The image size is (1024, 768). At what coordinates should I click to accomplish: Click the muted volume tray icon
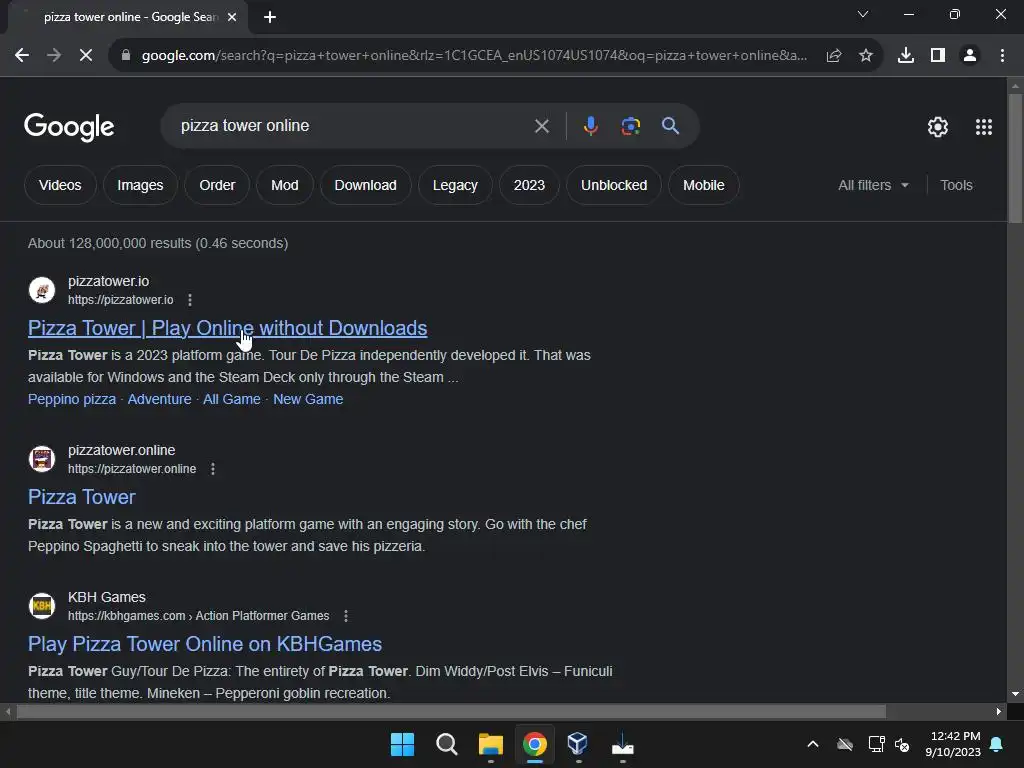903,744
